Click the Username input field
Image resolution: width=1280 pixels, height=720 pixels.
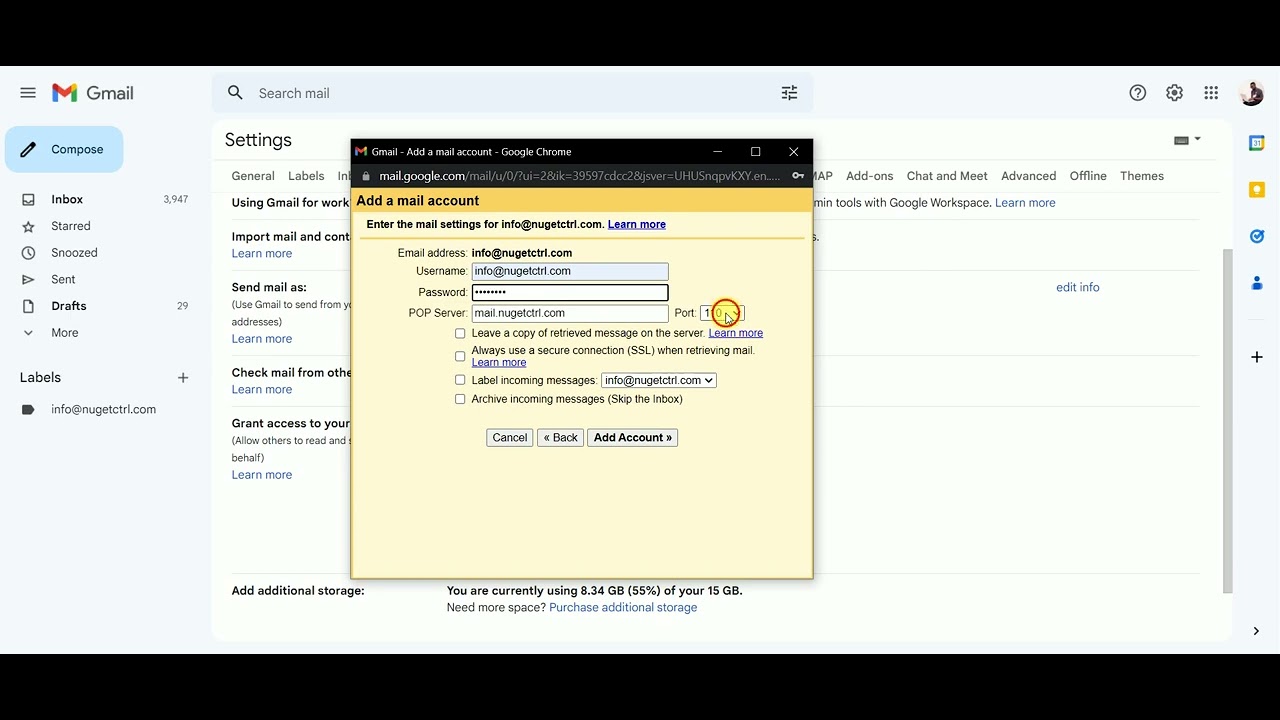(x=570, y=271)
